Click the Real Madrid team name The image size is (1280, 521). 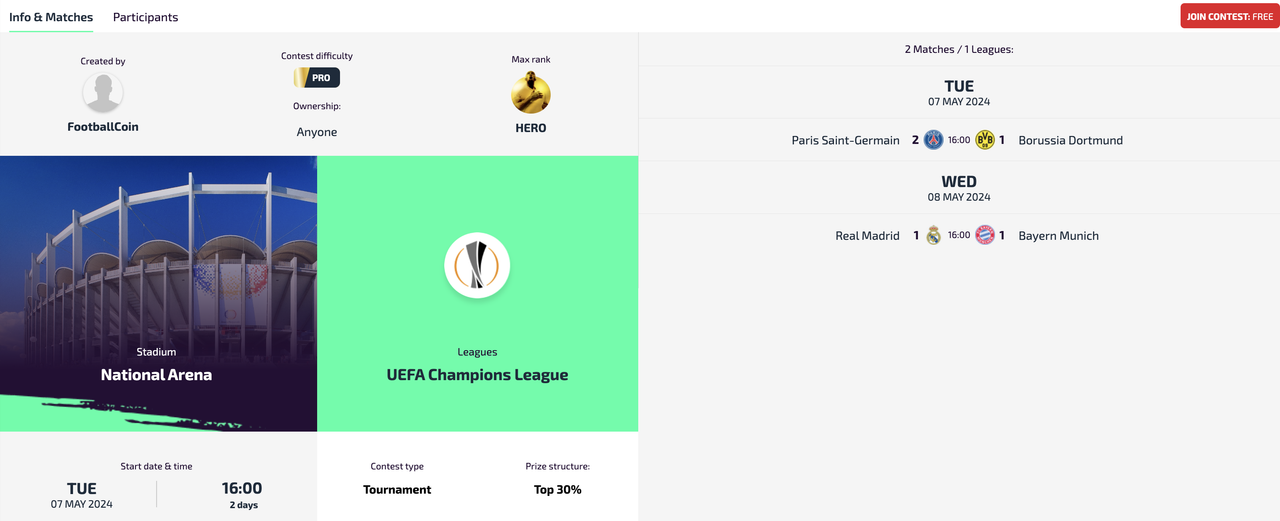(x=867, y=236)
